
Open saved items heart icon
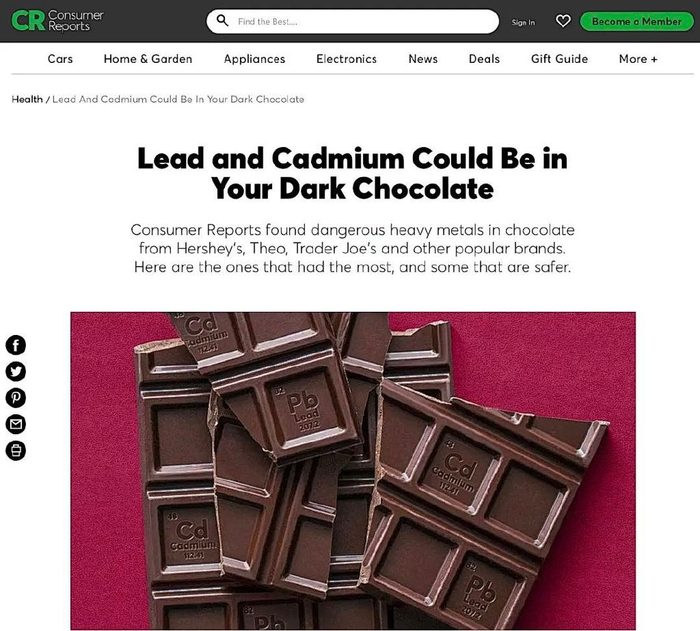tap(563, 21)
